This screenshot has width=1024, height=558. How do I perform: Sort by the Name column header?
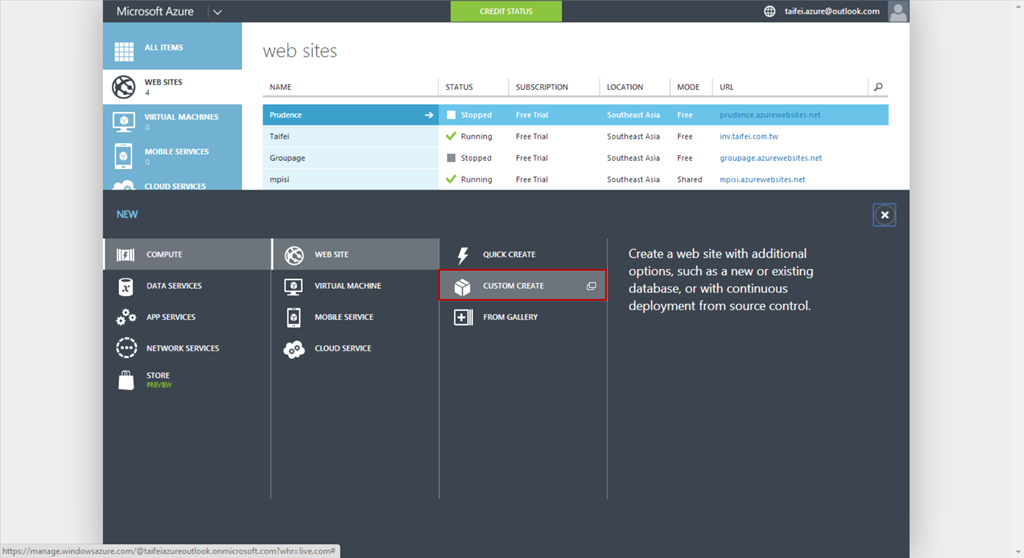coord(280,87)
